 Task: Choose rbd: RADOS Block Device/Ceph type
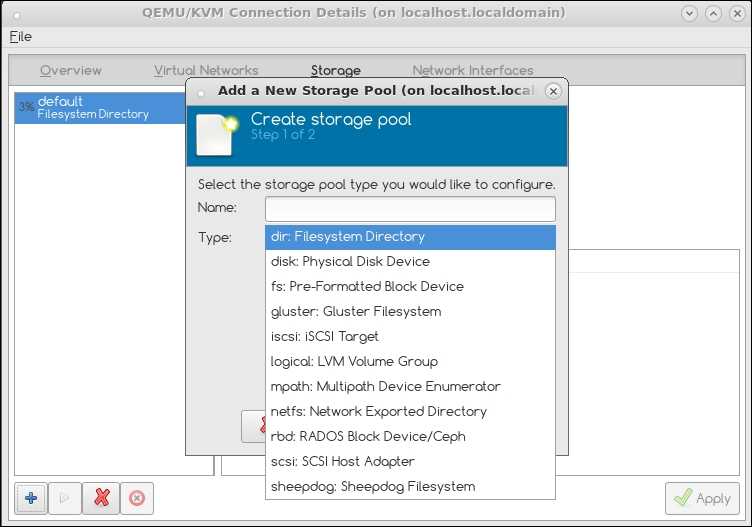[x=410, y=436]
